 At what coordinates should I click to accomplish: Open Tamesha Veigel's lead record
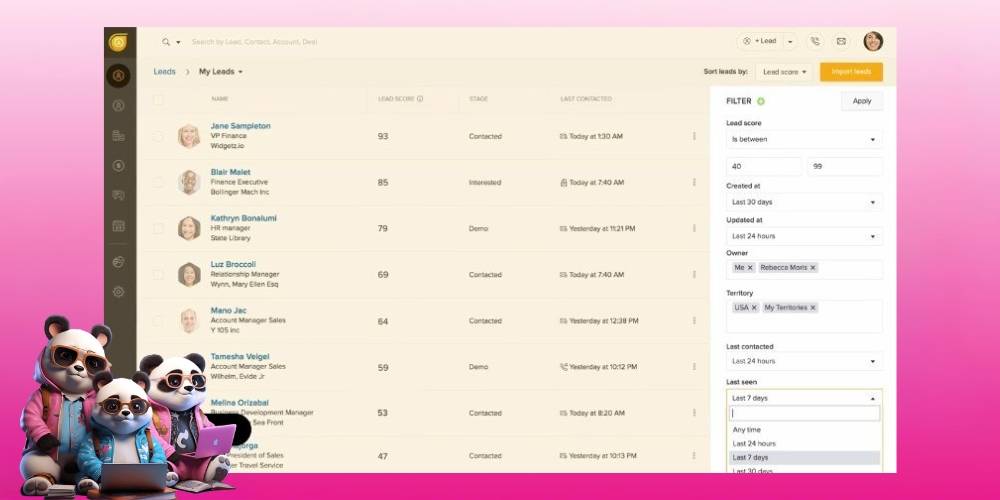pyautogui.click(x=240, y=357)
